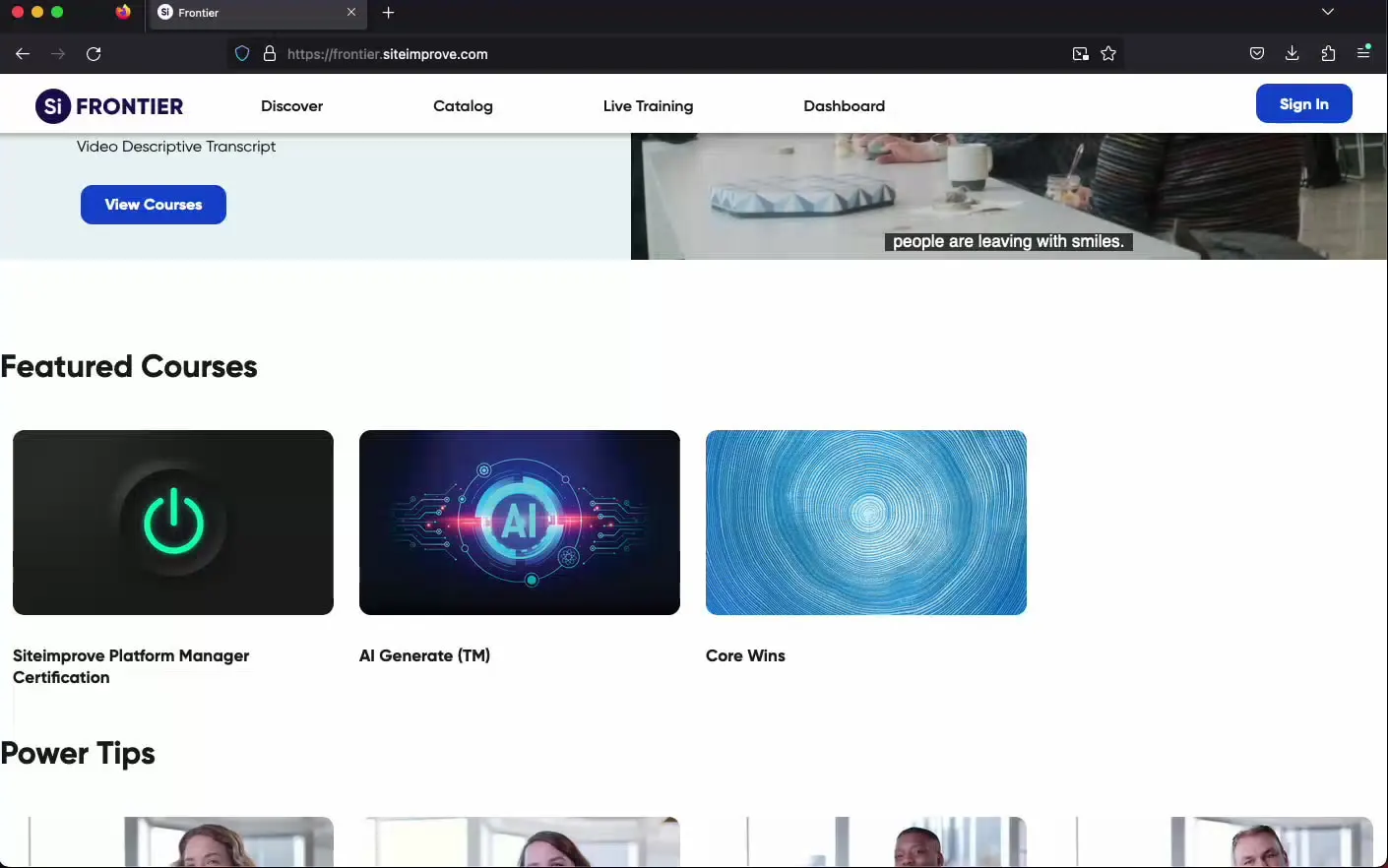The height and width of the screenshot is (868, 1388).
Task: Open the Catalog menu item
Action: pos(463,106)
